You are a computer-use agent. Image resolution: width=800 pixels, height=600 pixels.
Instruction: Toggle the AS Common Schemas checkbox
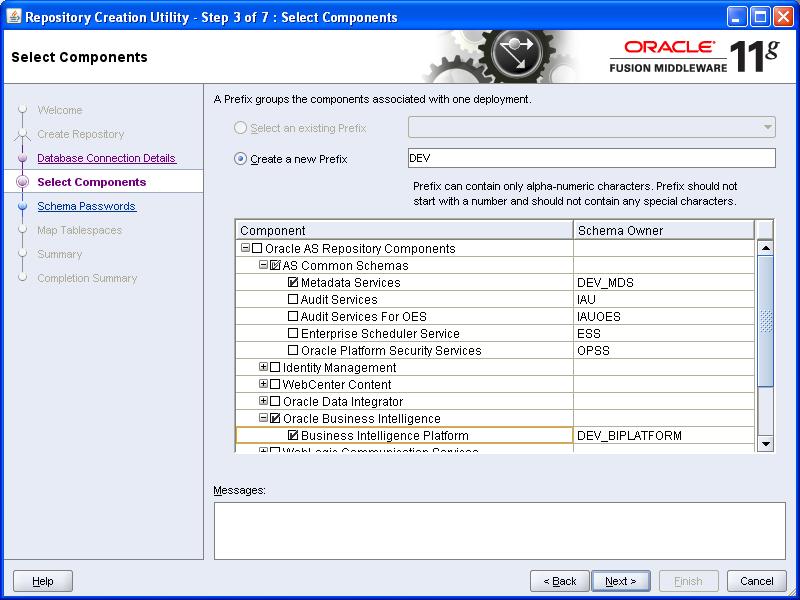tap(275, 265)
